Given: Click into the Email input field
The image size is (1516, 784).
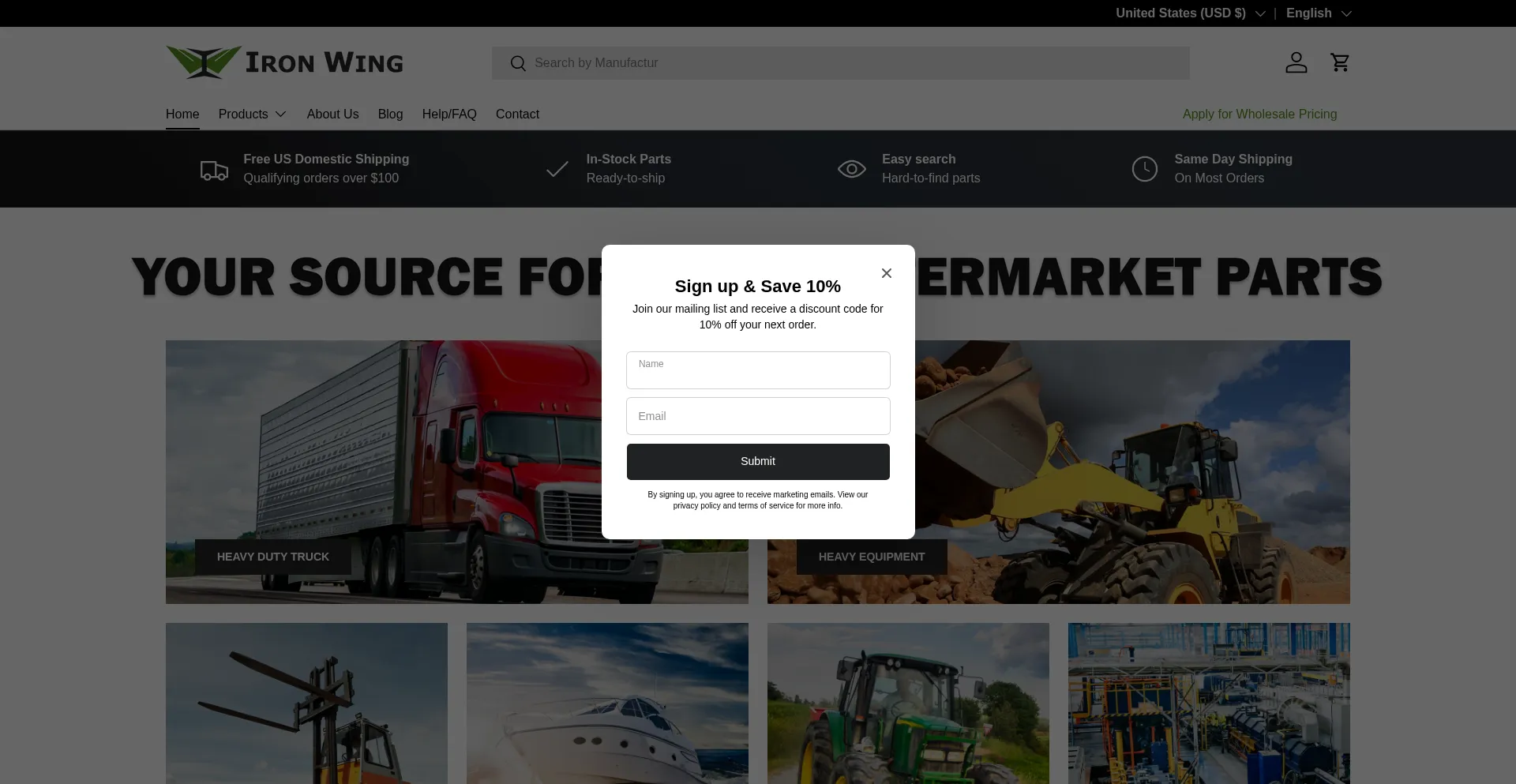Looking at the screenshot, I should click(x=757, y=416).
